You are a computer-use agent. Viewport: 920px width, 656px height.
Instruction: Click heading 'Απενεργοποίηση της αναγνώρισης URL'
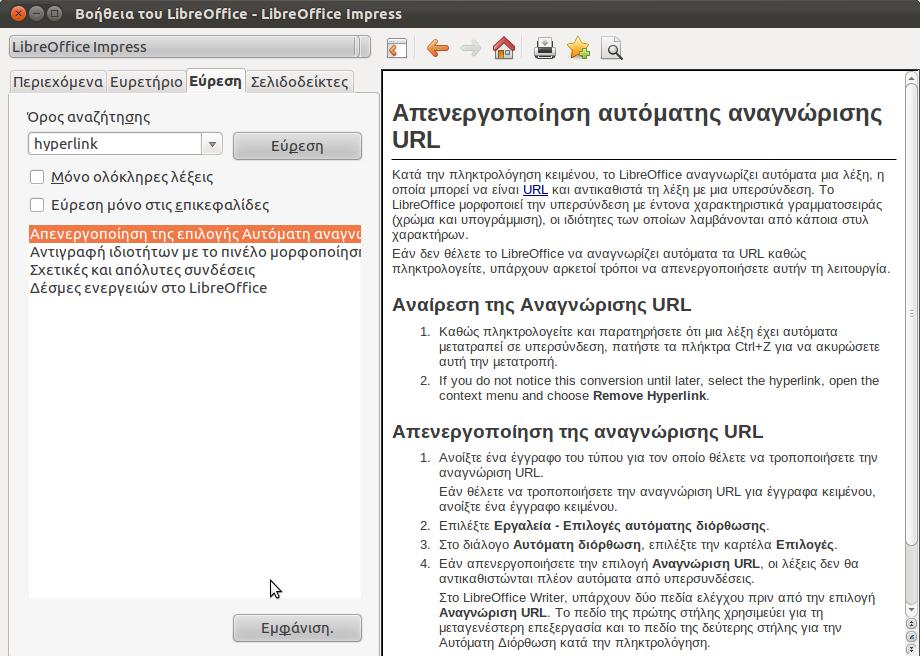click(577, 432)
